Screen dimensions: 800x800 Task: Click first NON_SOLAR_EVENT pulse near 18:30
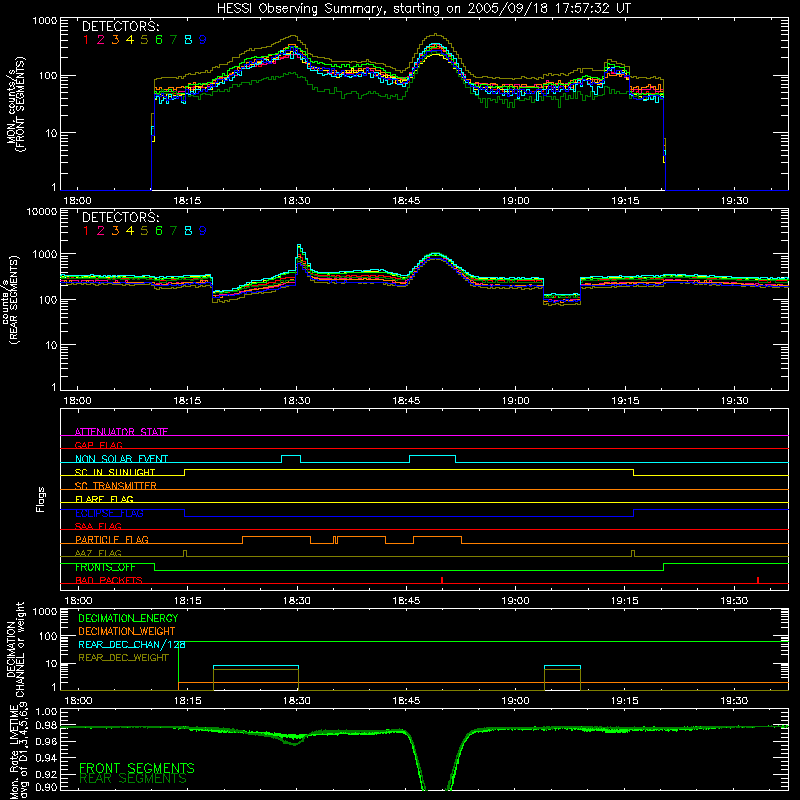pos(291,458)
